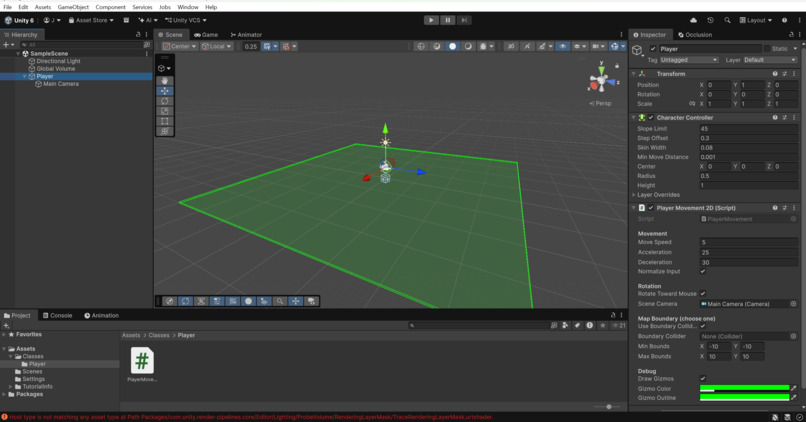Screen dimensions: 806x422
Task: Open the Gizmo Color swatch
Action: 744,388
